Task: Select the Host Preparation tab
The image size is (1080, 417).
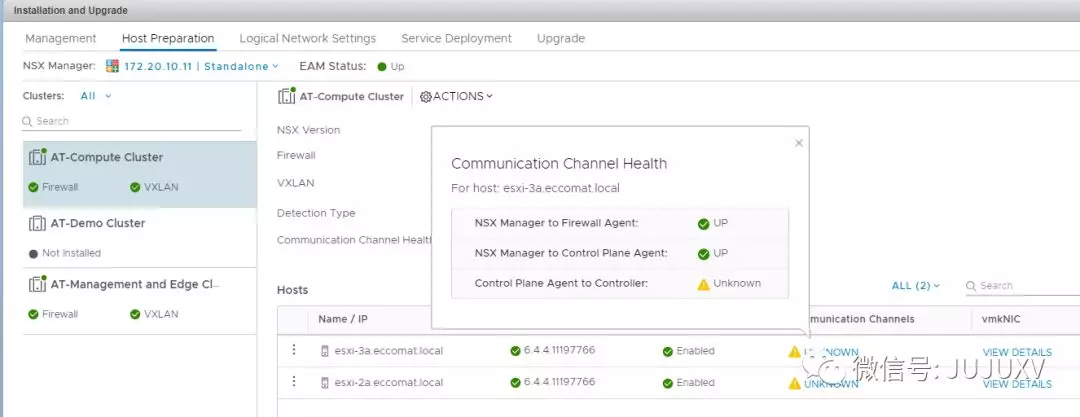Action: coord(168,39)
